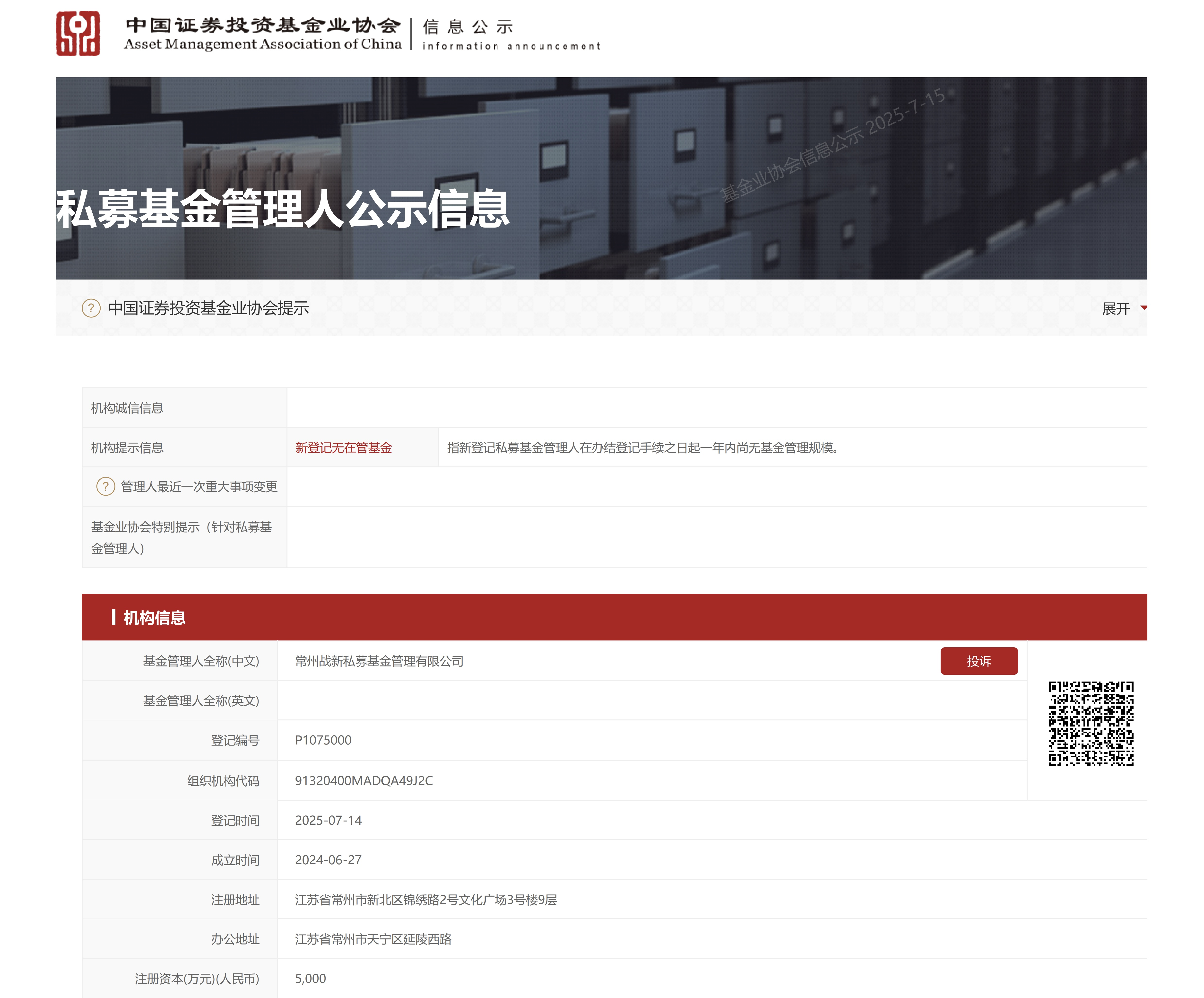The image size is (1204, 998).
Task: Click the registered capital value 5,000
Action: point(310,979)
